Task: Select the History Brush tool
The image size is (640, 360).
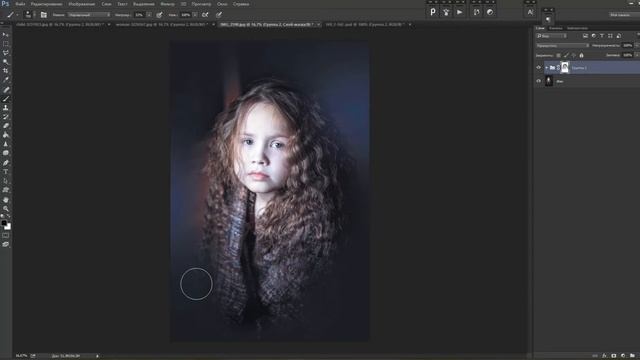Action: click(6, 117)
